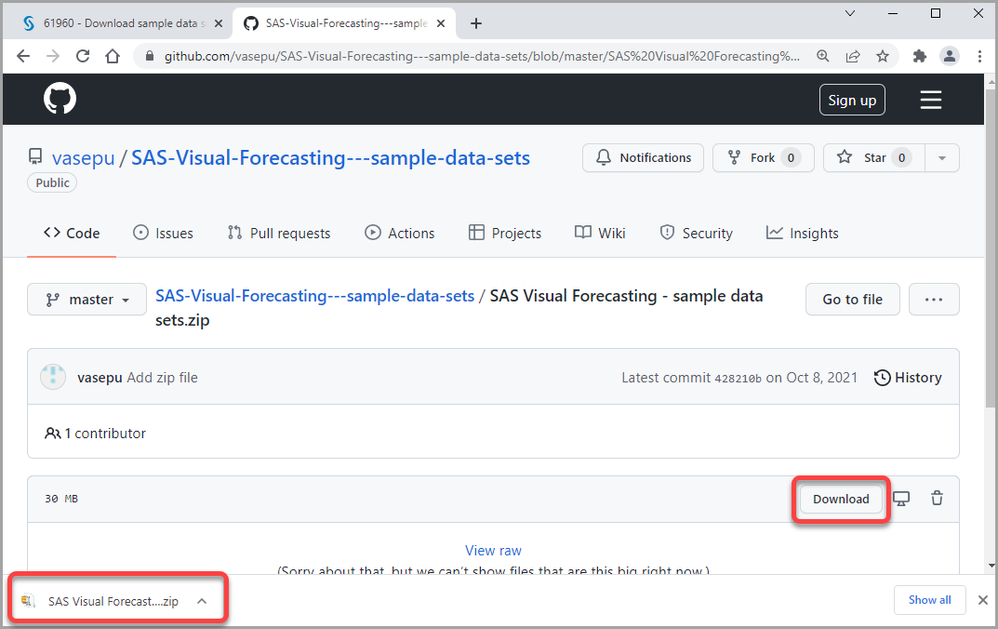Click the GitHub Octocat logo
998x629 pixels.
tap(60, 99)
